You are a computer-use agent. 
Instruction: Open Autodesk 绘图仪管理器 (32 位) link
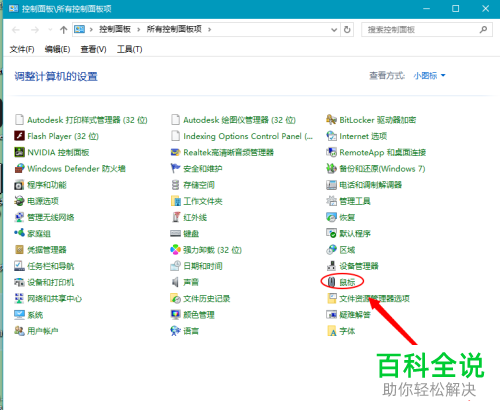point(239,120)
